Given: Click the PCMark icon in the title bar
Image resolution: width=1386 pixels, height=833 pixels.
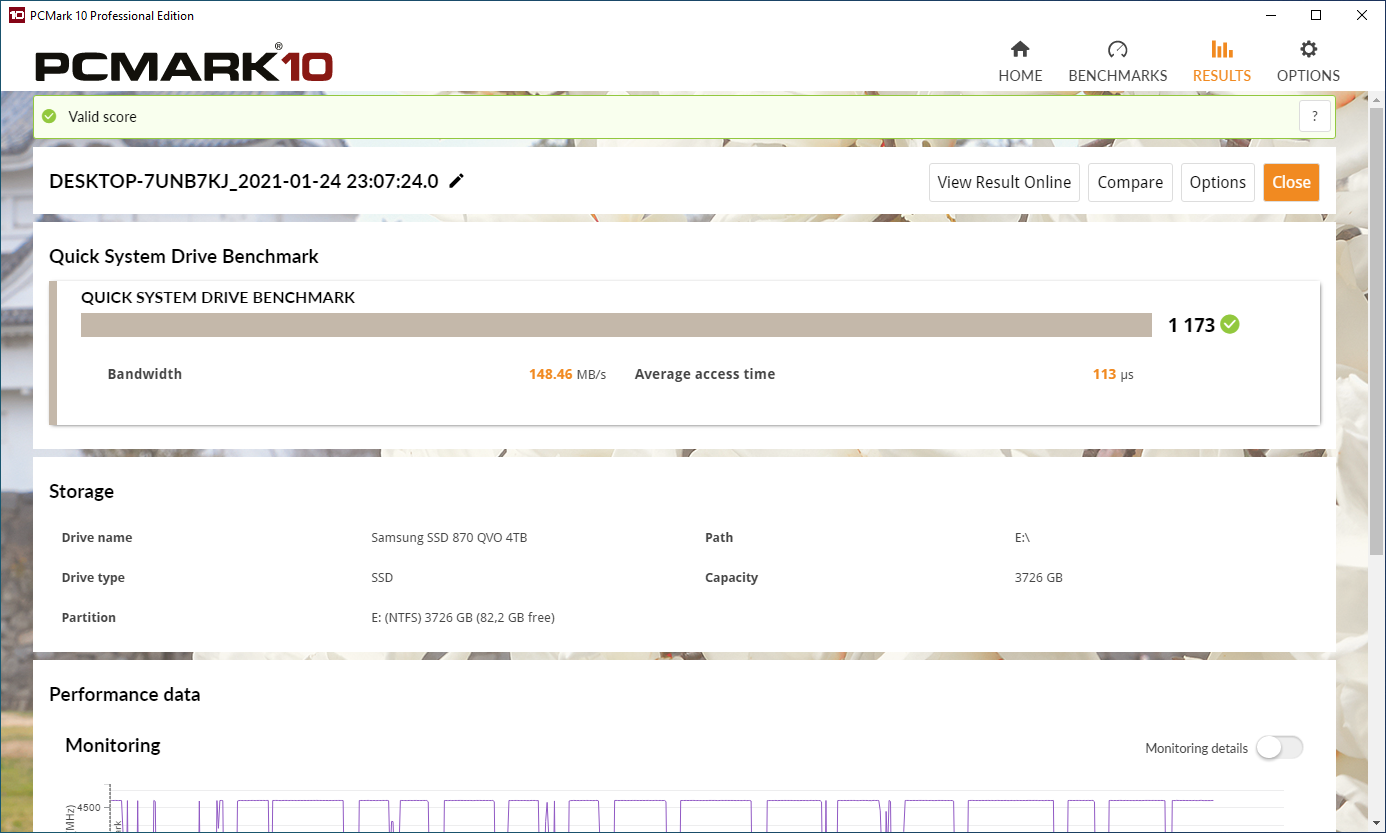Looking at the screenshot, I should click(x=13, y=15).
